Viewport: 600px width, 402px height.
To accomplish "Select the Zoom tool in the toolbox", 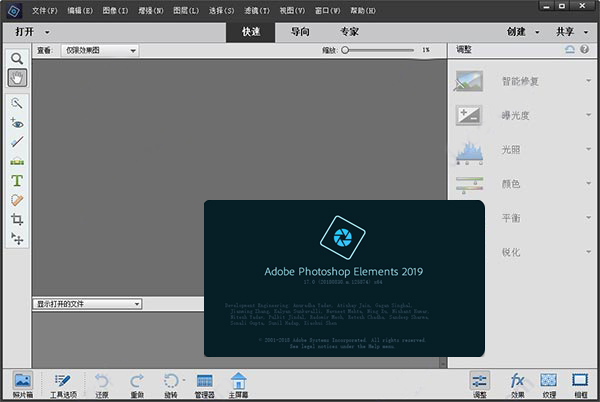I will 17,59.
